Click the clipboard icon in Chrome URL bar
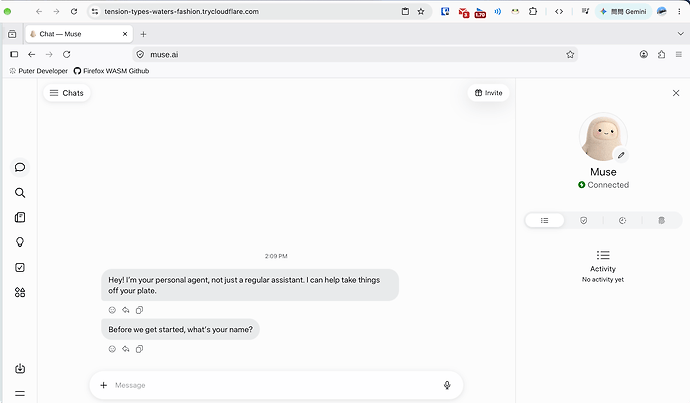The image size is (690, 403). [405, 12]
